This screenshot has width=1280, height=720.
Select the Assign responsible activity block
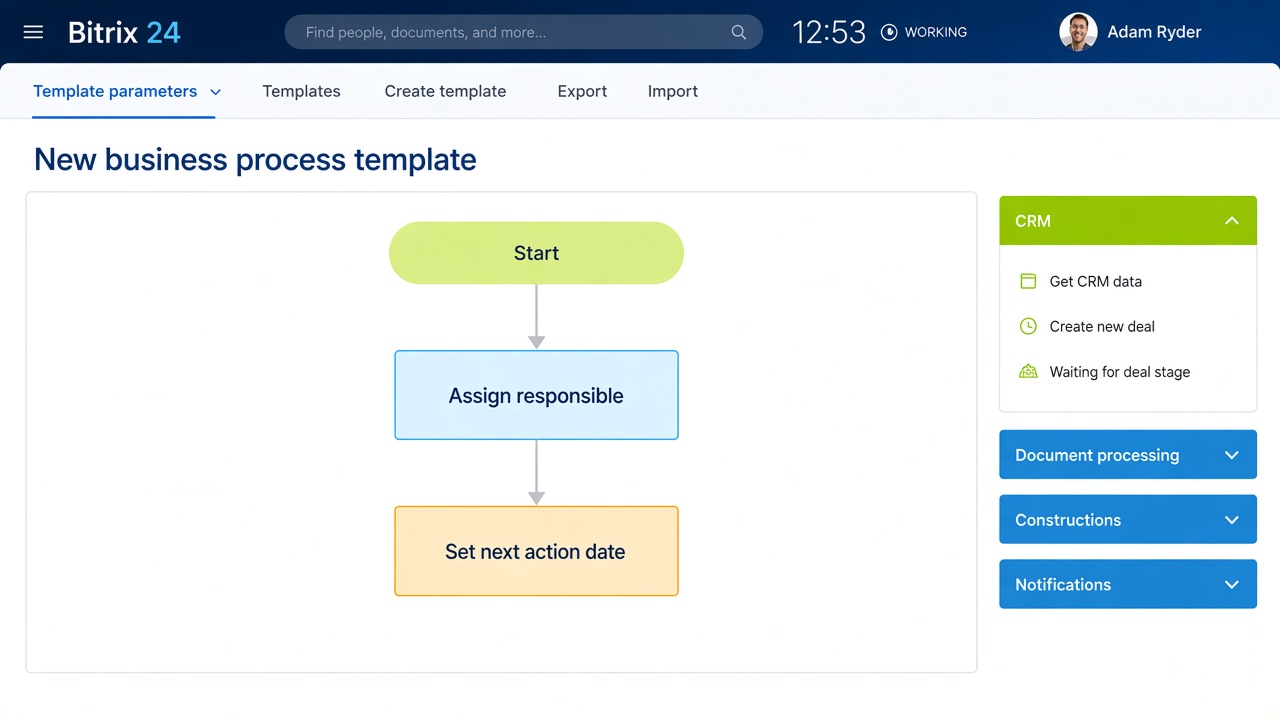536,395
